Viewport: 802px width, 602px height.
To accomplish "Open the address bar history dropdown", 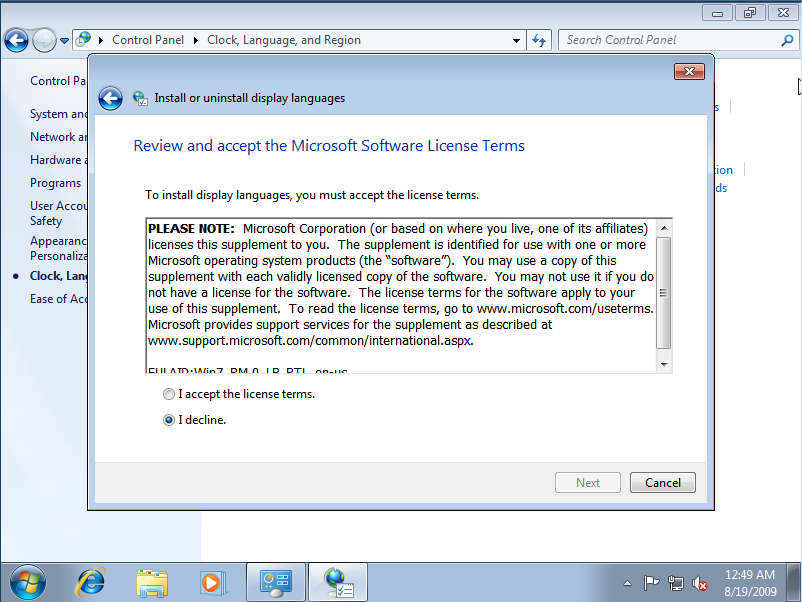I will pyautogui.click(x=517, y=40).
